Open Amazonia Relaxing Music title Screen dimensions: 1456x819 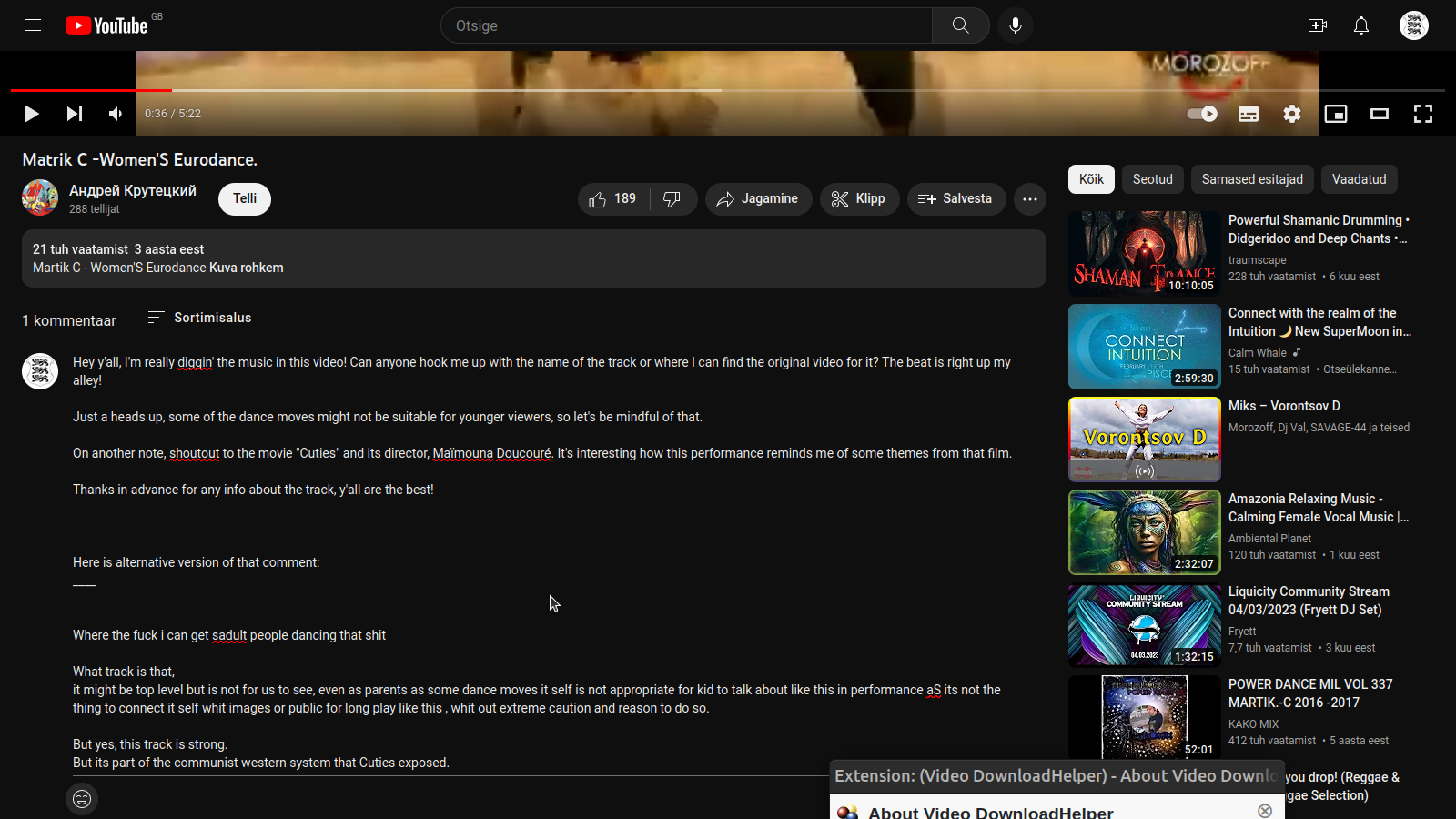pos(1319,508)
